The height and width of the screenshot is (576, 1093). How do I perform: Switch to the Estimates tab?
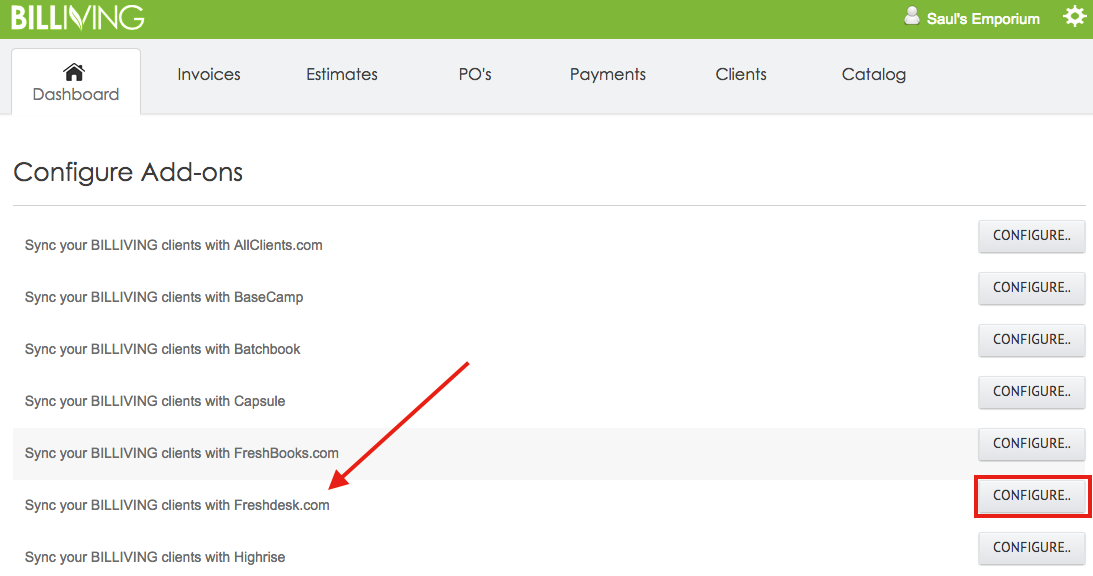342,75
